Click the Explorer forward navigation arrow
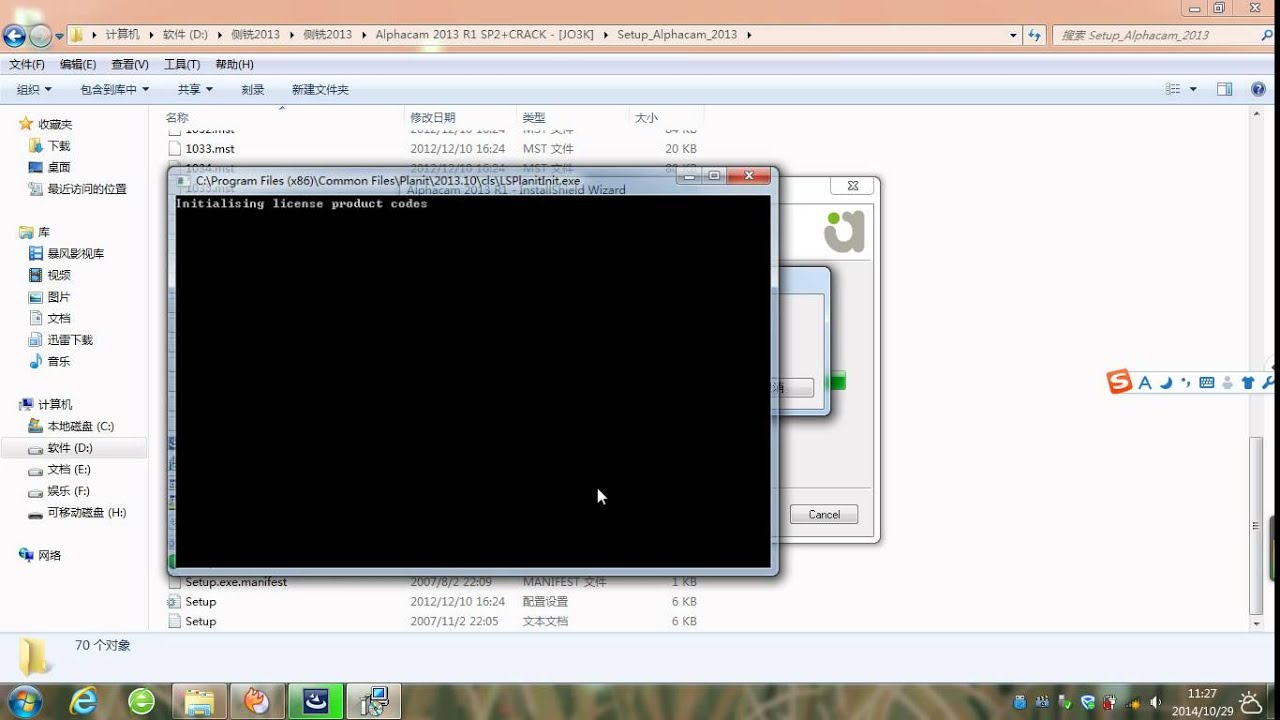The width and height of the screenshot is (1280, 720). 40,37
